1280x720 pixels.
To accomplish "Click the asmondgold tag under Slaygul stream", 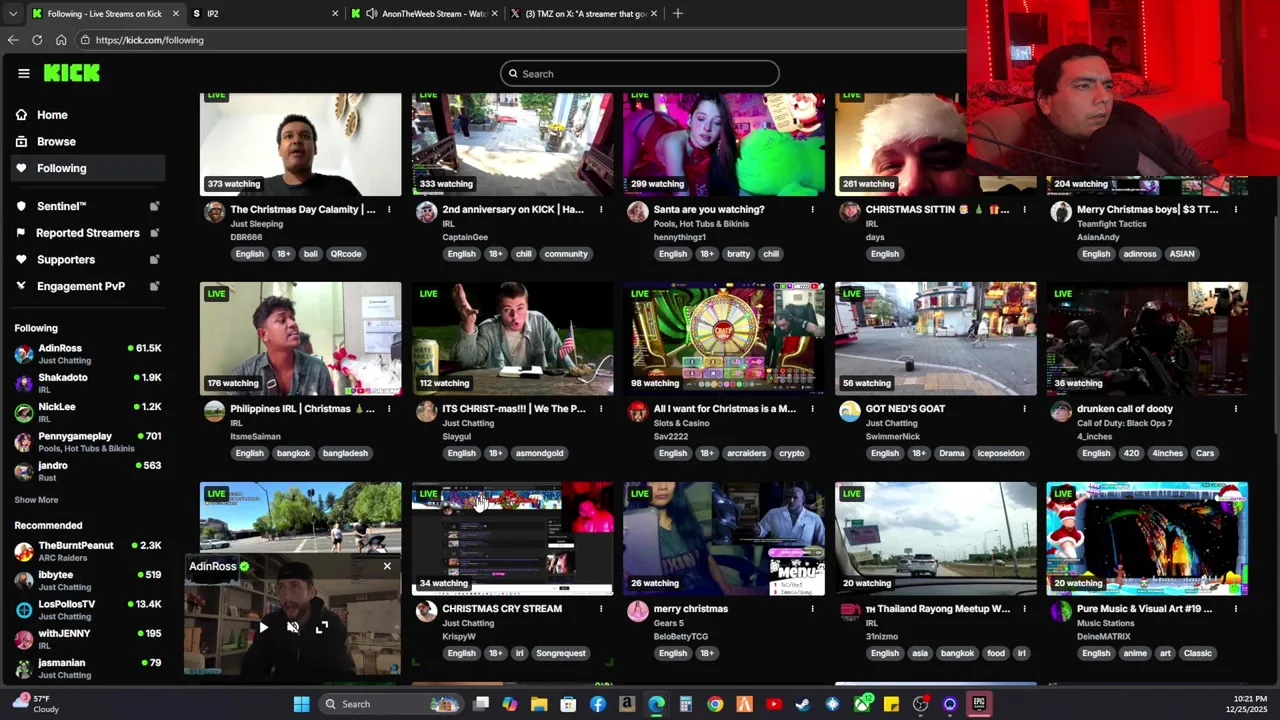I will pos(539,453).
